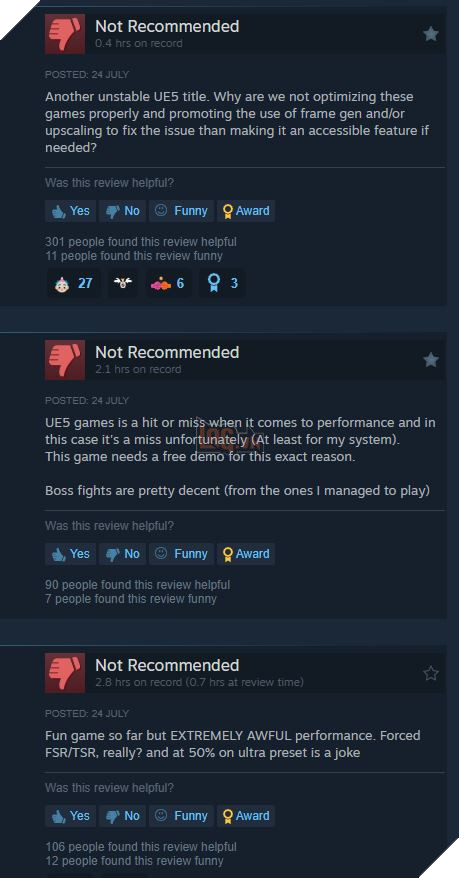The image size is (459, 878).
Task: Click the thumbs-down icon on third review
Action: (65, 673)
